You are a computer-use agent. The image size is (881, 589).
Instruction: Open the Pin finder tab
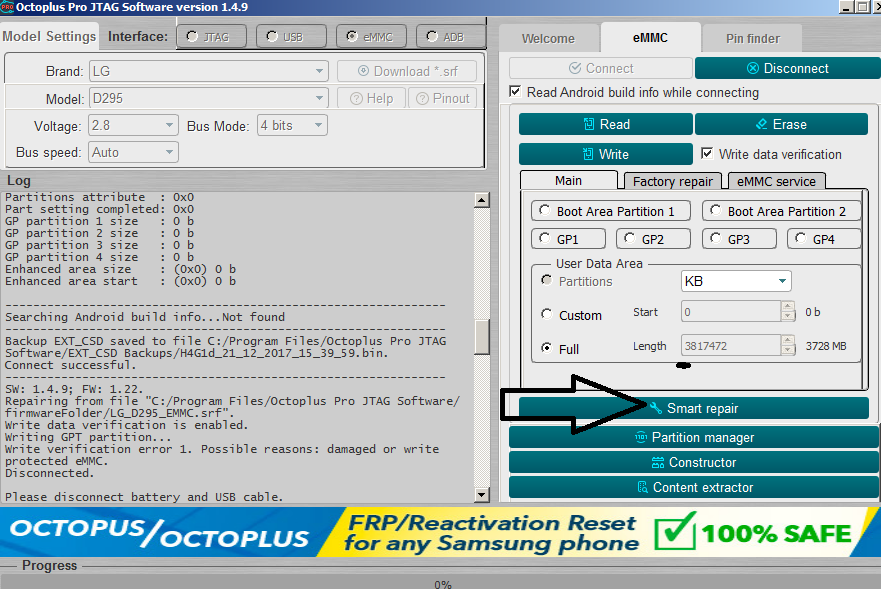(x=753, y=39)
